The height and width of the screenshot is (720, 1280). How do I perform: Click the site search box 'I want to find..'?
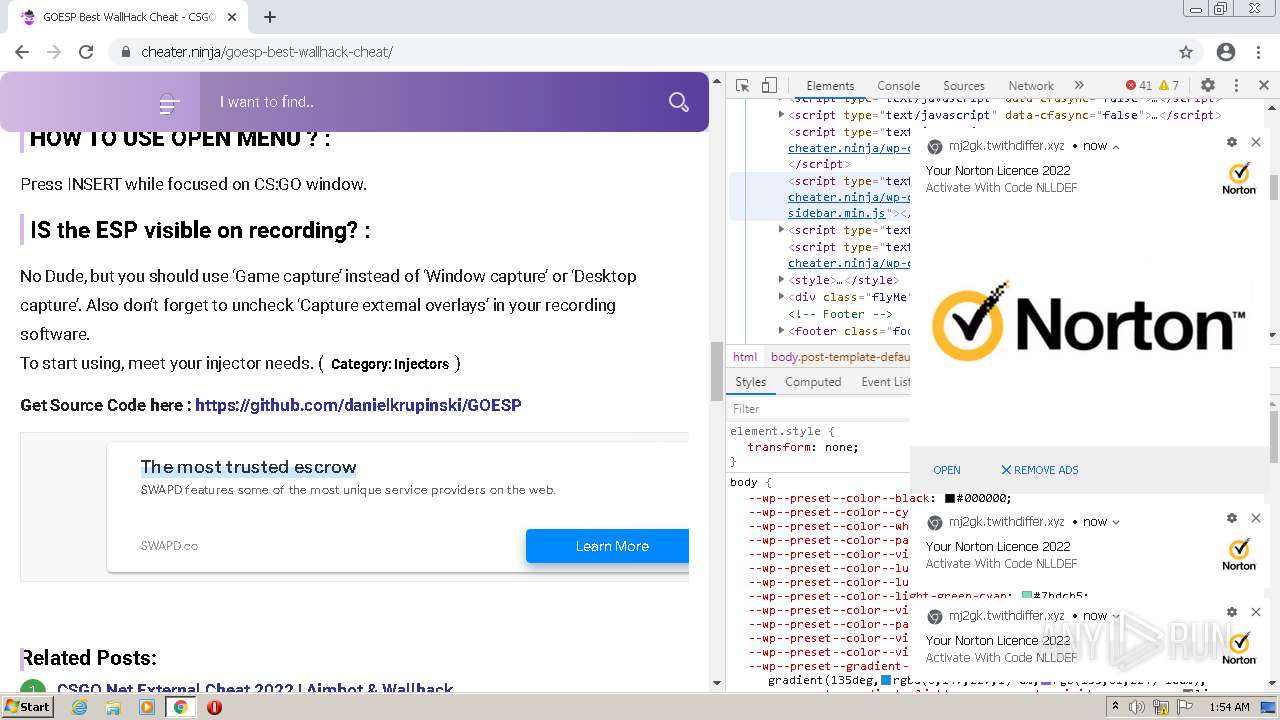[430, 102]
